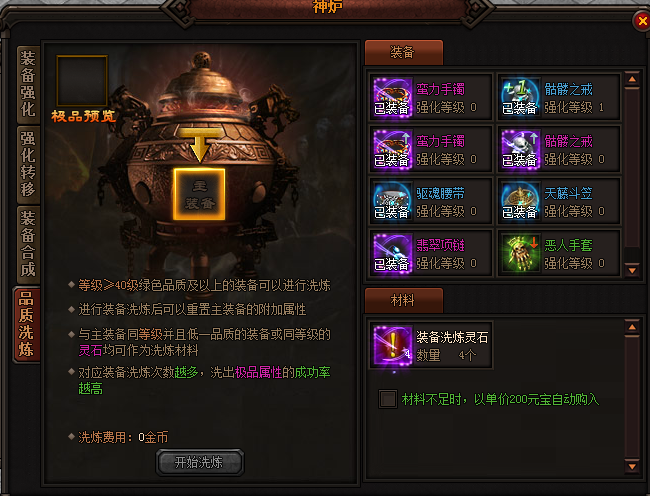The width and height of the screenshot is (650, 496).
Task: Open the 强化转移 side tab
Action: point(28,165)
